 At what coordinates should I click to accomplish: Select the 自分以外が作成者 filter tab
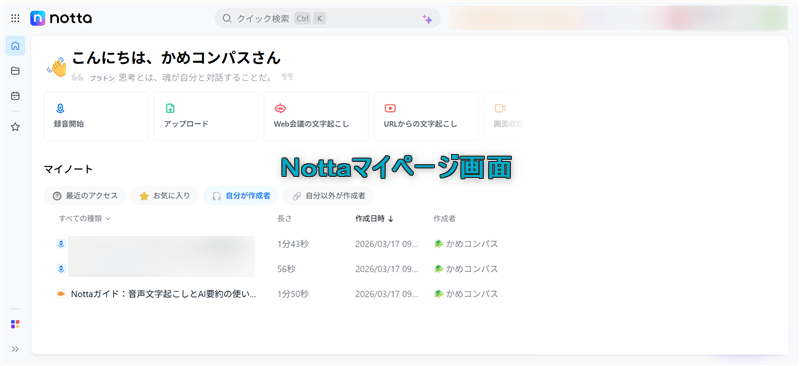pos(328,196)
